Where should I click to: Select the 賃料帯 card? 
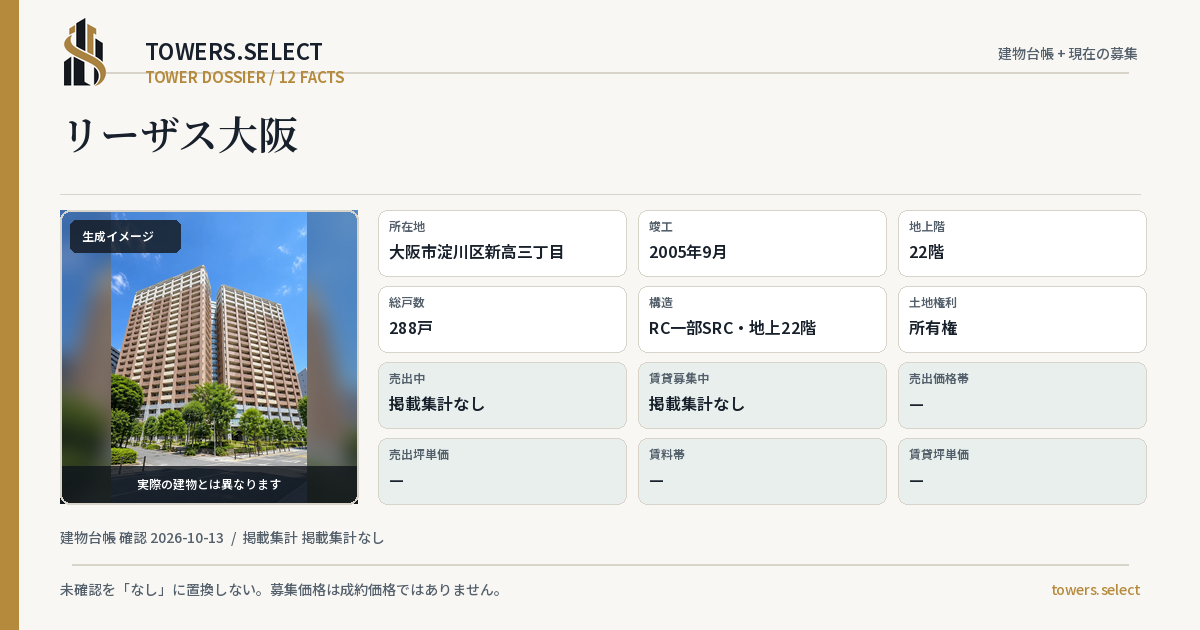point(762,471)
